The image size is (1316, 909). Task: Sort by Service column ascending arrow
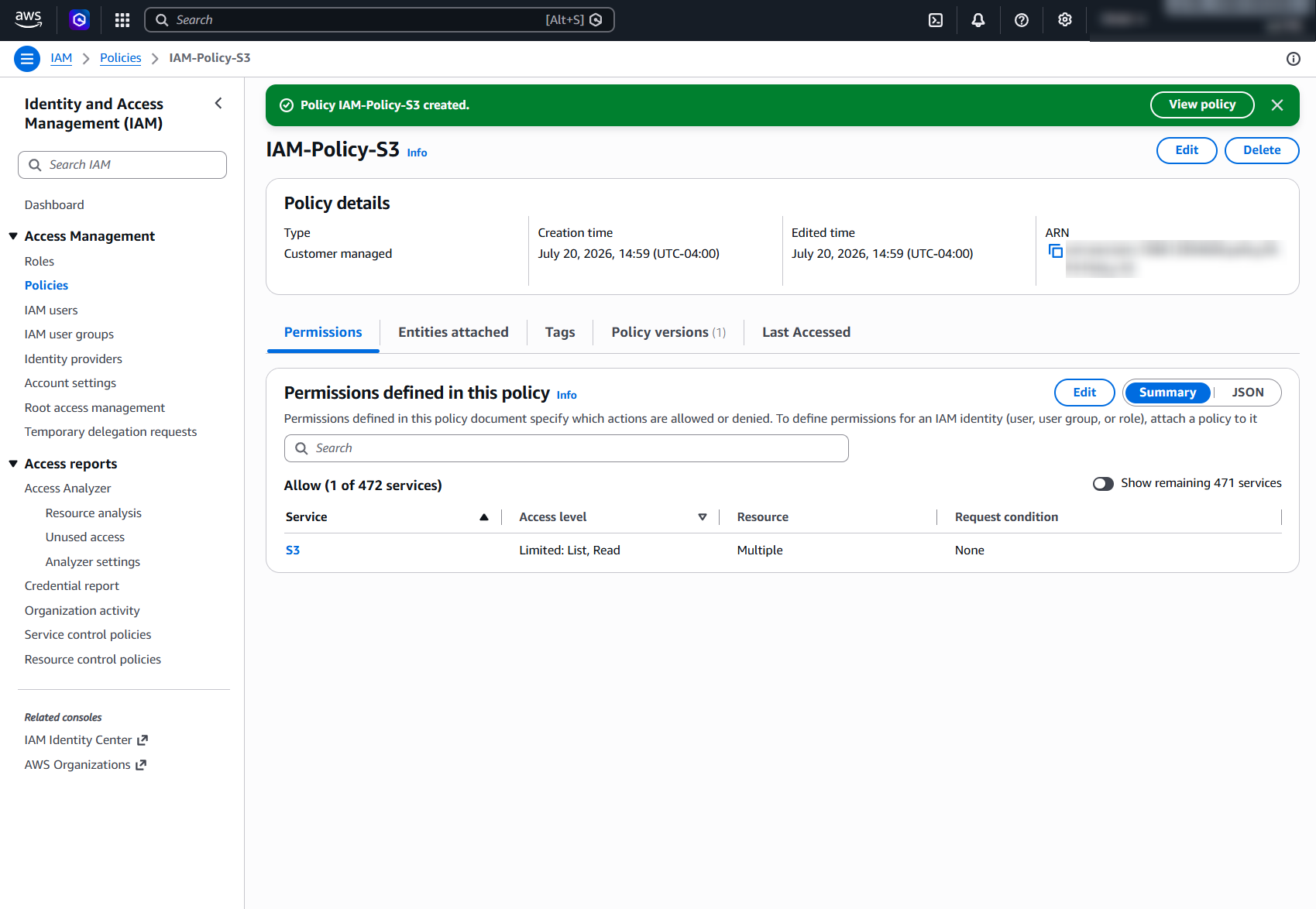point(484,517)
